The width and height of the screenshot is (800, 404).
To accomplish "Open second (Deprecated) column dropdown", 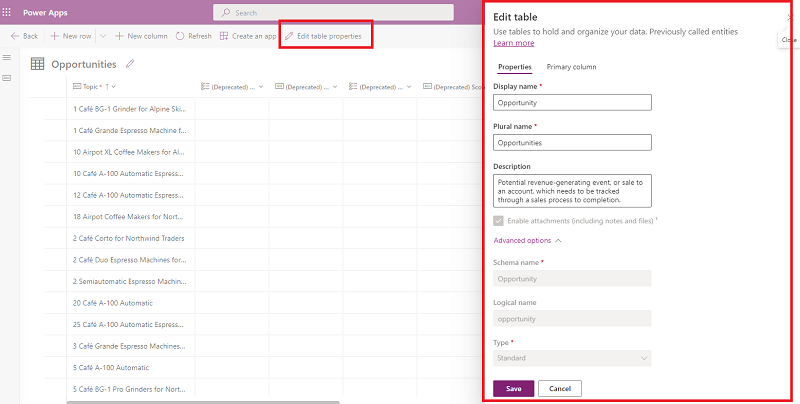I will tap(335, 87).
